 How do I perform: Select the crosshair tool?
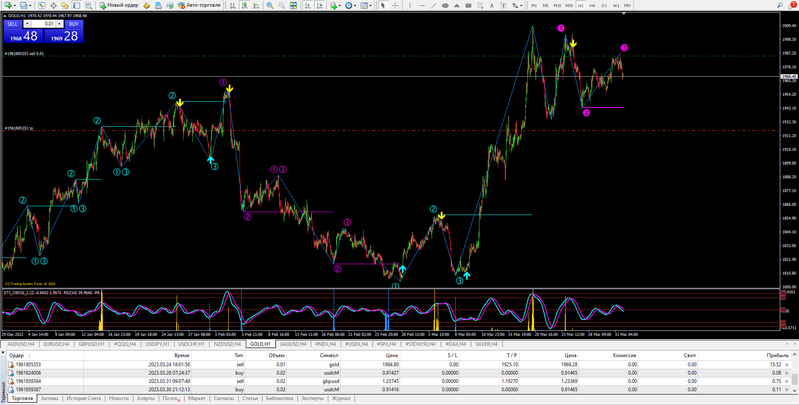click(395, 6)
